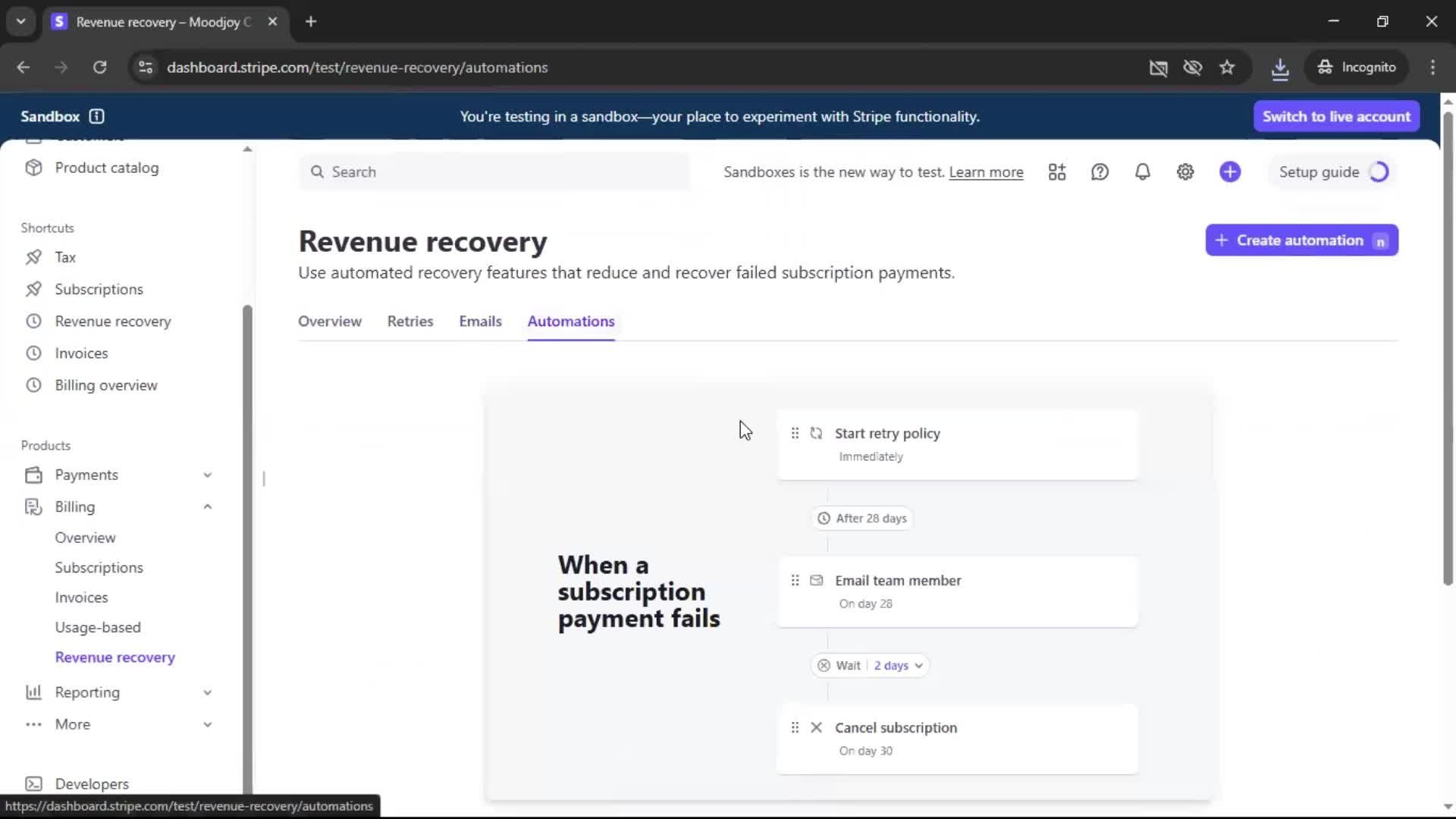
Task: Click the purple plus create icon
Action: pyautogui.click(x=1230, y=172)
